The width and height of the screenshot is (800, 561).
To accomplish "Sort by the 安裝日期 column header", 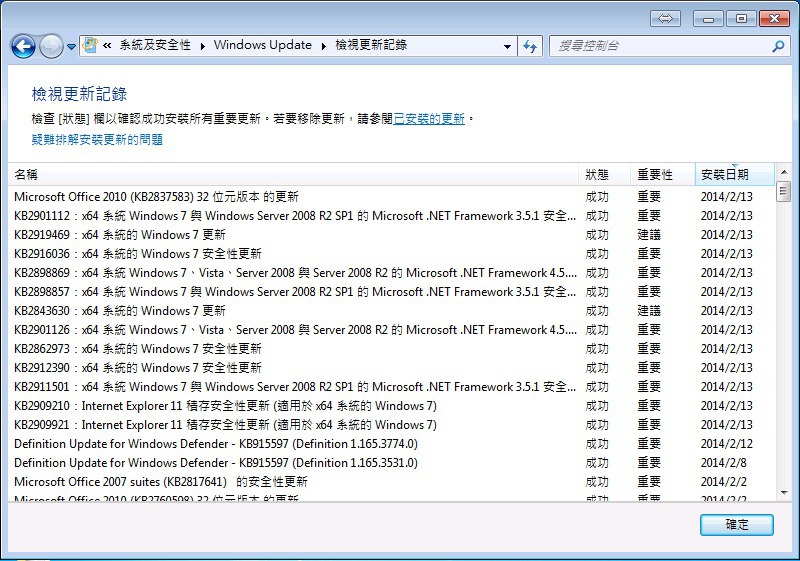I will click(x=735, y=175).
